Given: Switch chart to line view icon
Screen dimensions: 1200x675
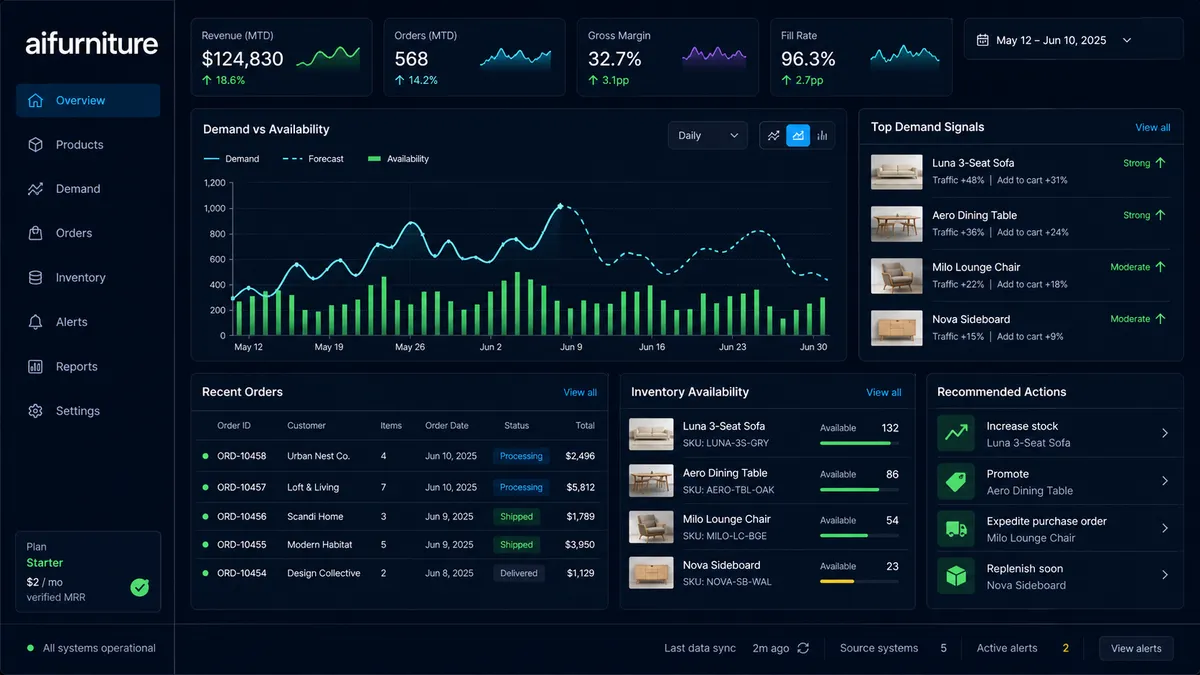Looking at the screenshot, I should pos(773,135).
